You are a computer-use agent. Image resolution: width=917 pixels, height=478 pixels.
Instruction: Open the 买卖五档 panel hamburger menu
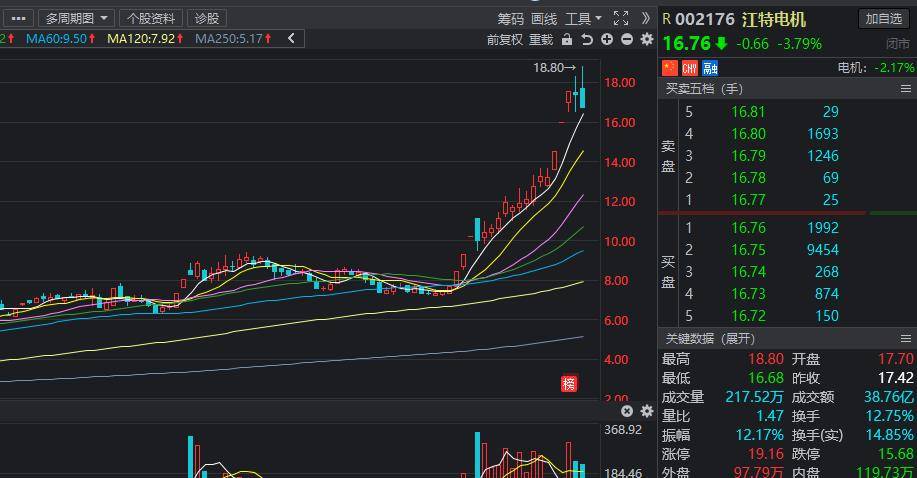point(906,89)
